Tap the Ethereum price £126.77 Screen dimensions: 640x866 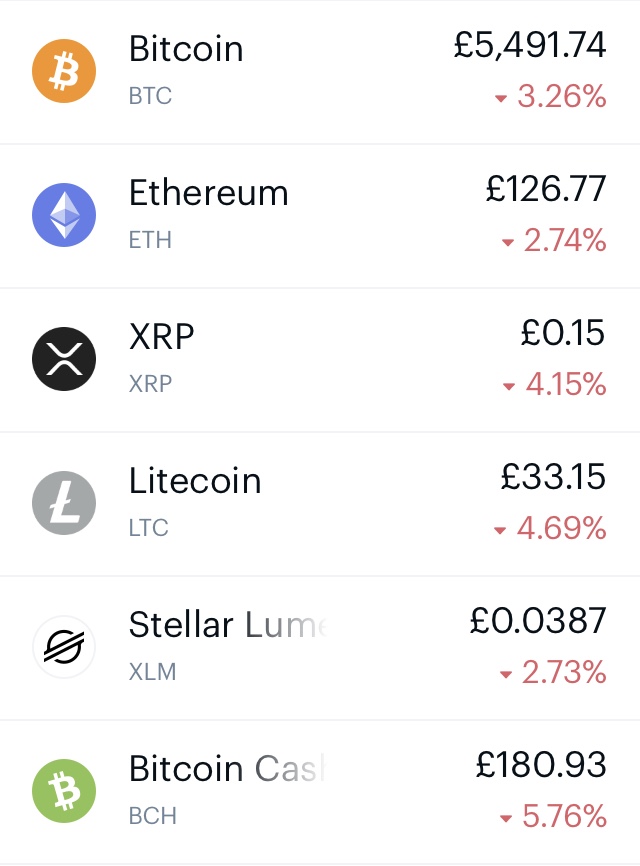coord(546,189)
